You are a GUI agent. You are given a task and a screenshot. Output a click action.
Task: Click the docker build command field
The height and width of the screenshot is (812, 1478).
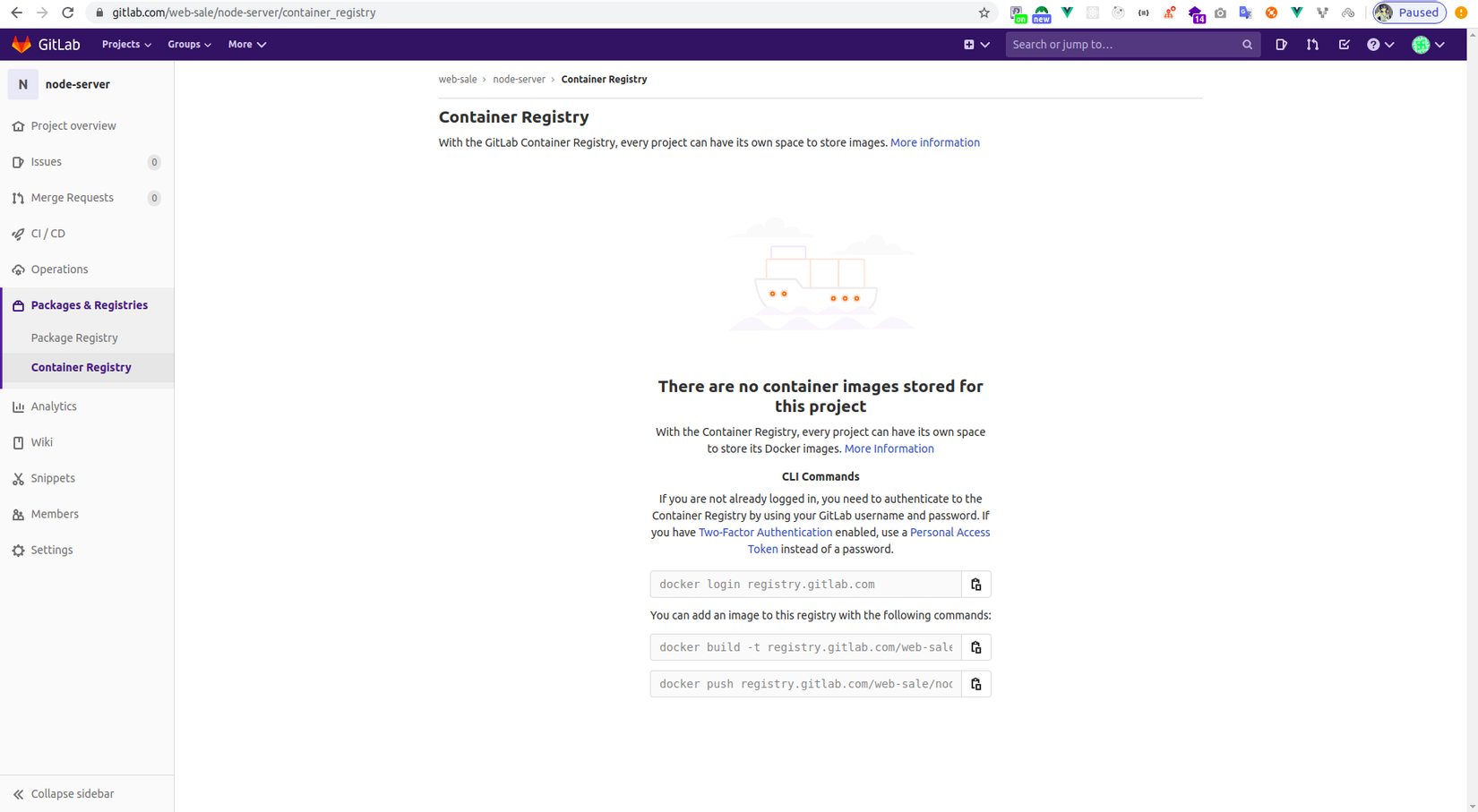click(805, 647)
